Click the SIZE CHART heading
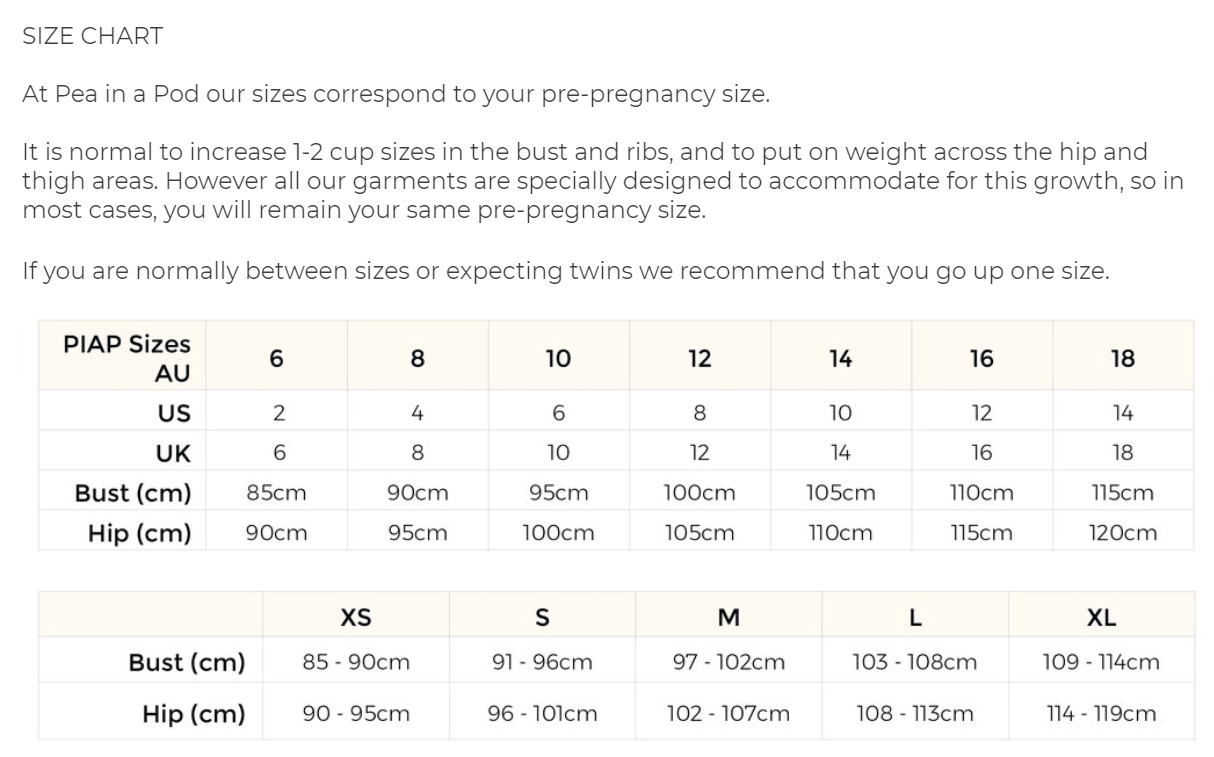This screenshot has height=757, width=1214. point(92,37)
